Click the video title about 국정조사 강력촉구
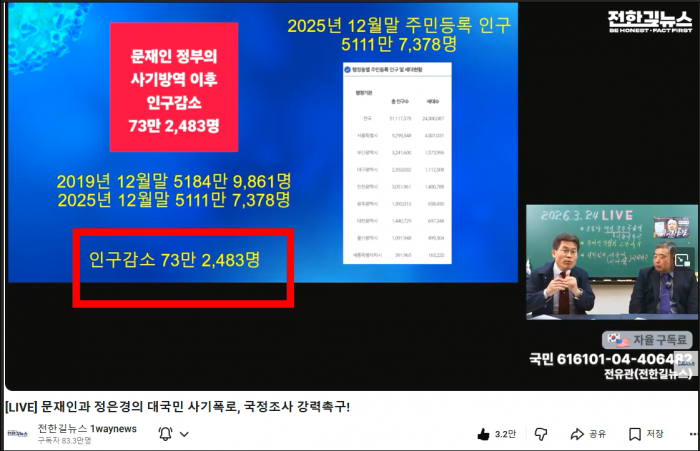Screen dimensions: 700x451 [178, 406]
